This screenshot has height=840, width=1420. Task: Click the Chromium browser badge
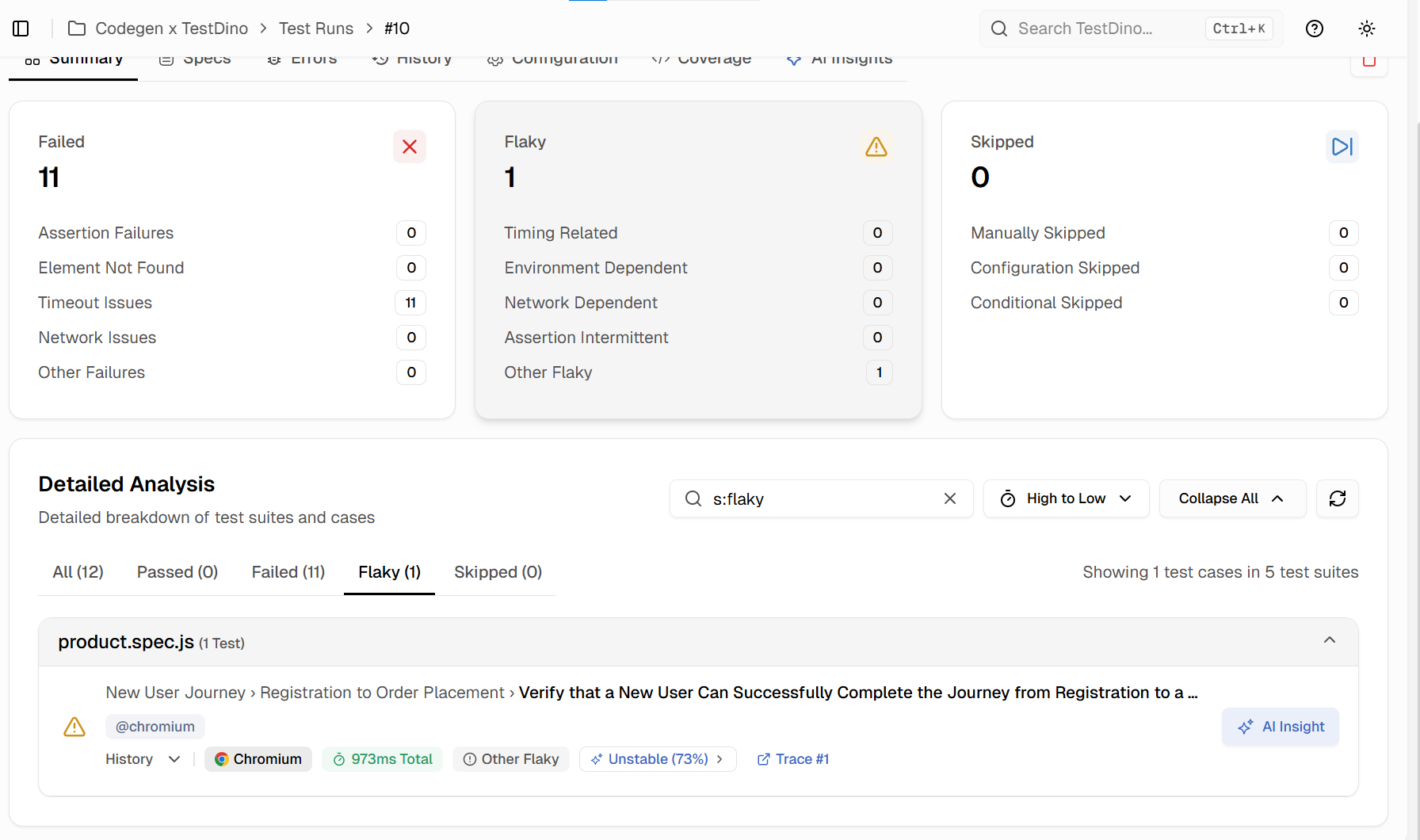click(x=258, y=759)
